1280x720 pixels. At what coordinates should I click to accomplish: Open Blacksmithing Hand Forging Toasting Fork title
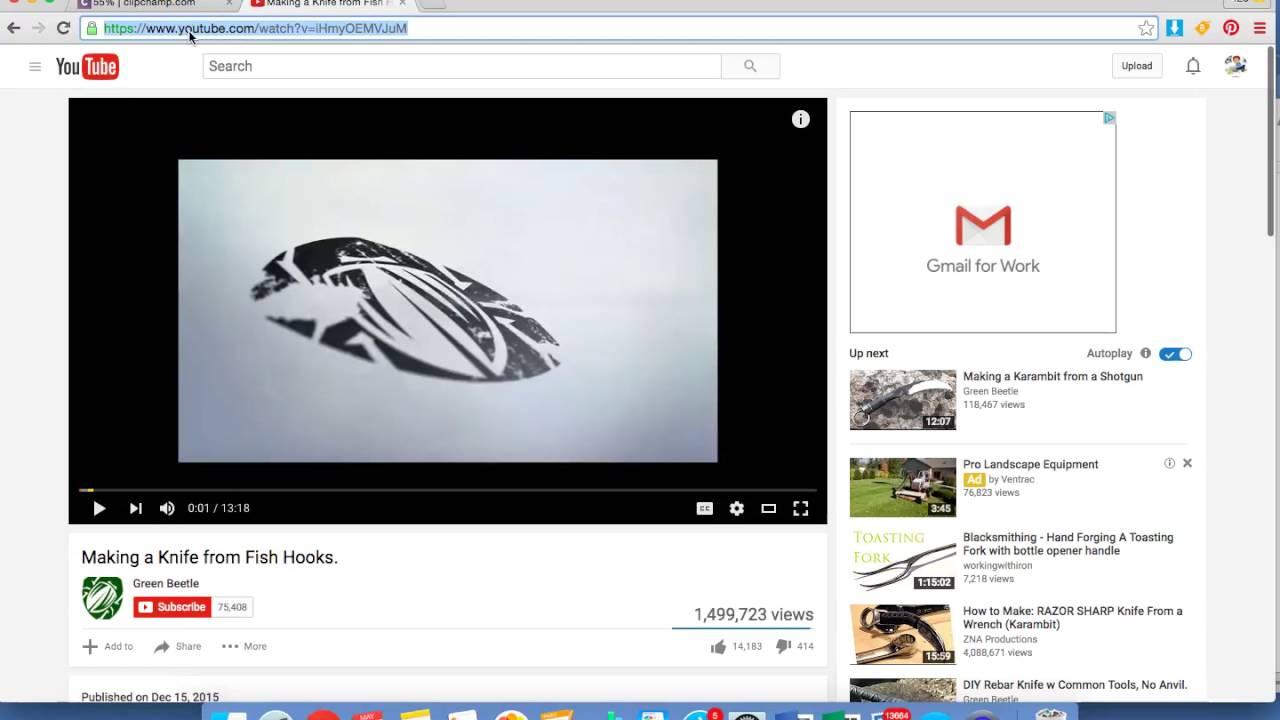coord(1068,544)
